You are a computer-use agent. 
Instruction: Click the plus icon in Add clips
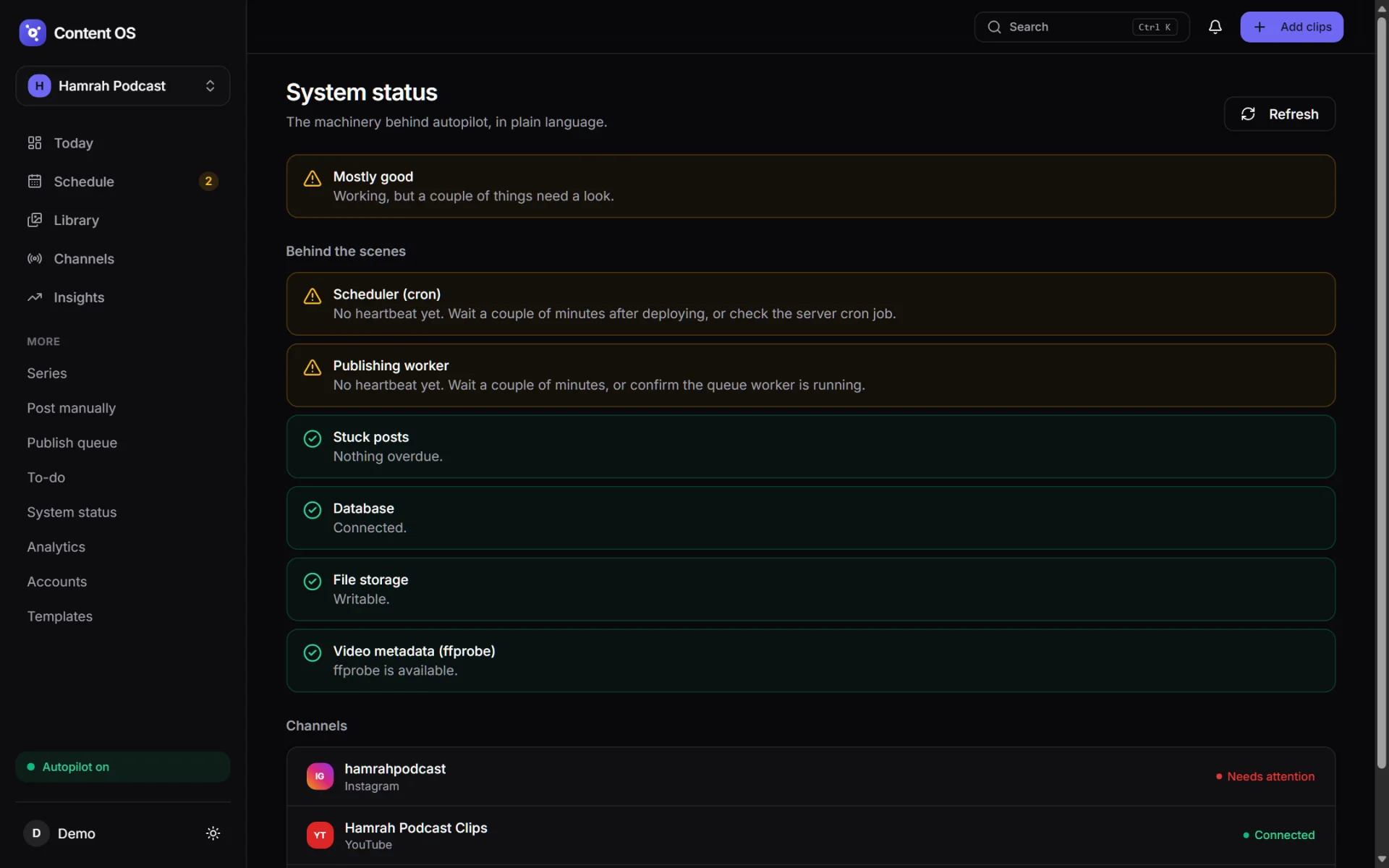click(x=1260, y=27)
